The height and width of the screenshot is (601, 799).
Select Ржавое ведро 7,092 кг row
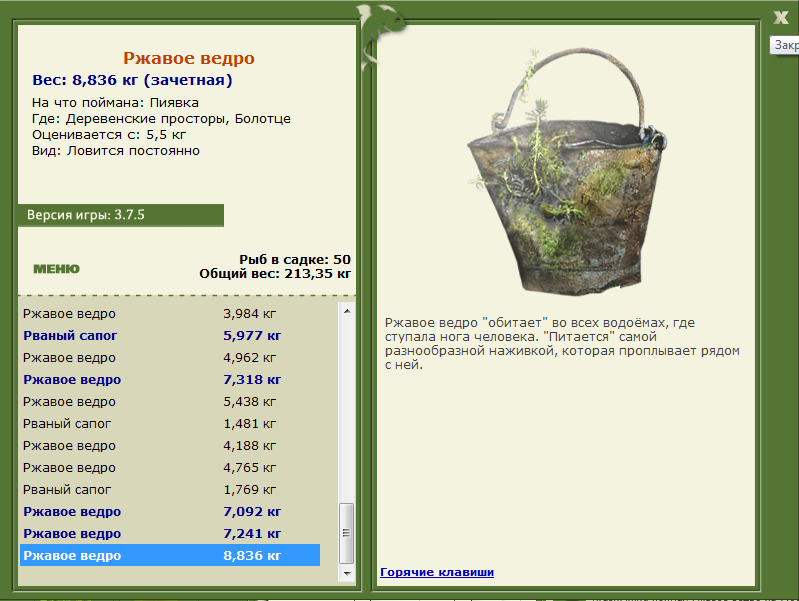[x=170, y=511]
